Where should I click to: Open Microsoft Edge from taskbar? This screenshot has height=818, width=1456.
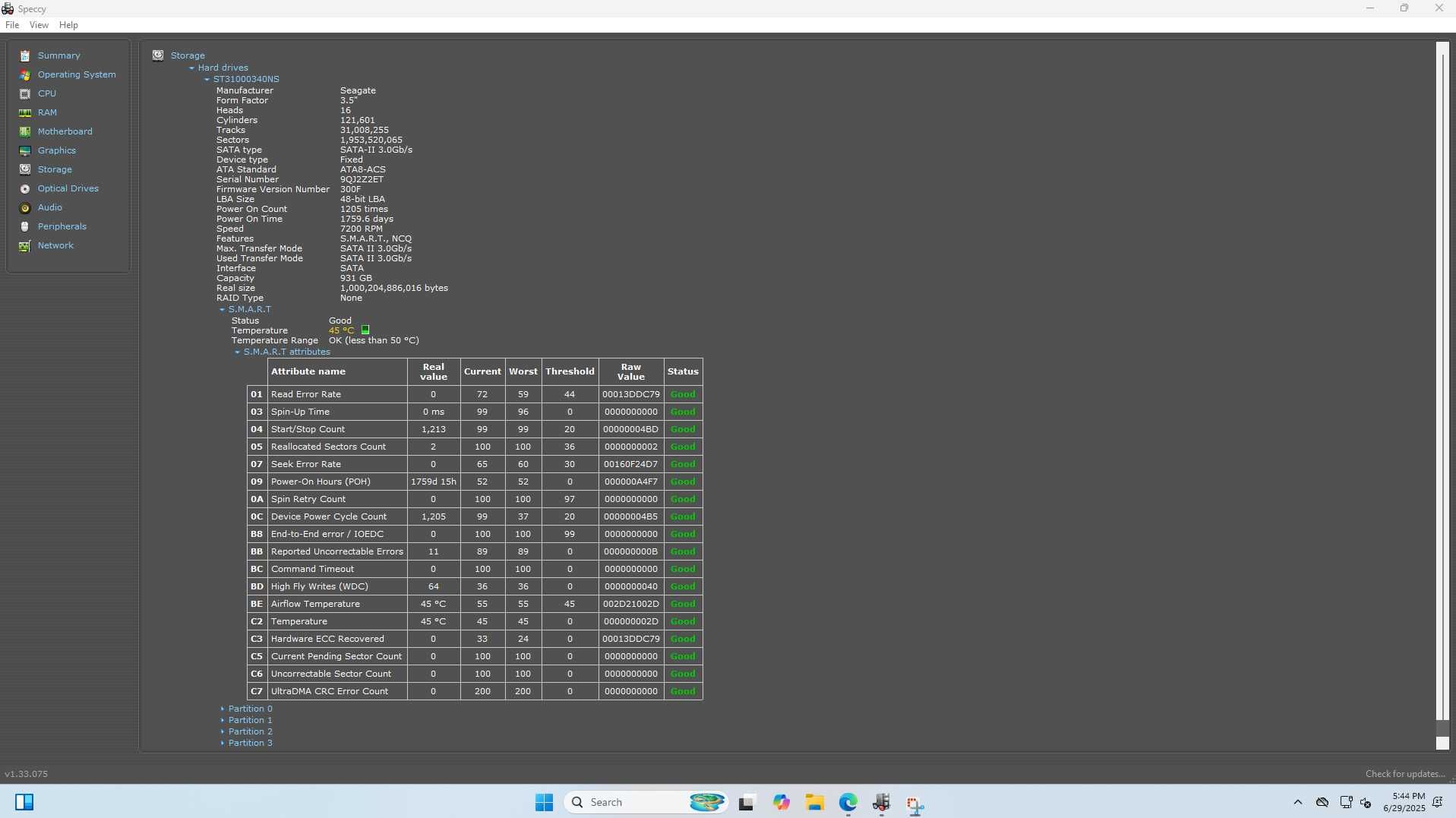point(848,802)
